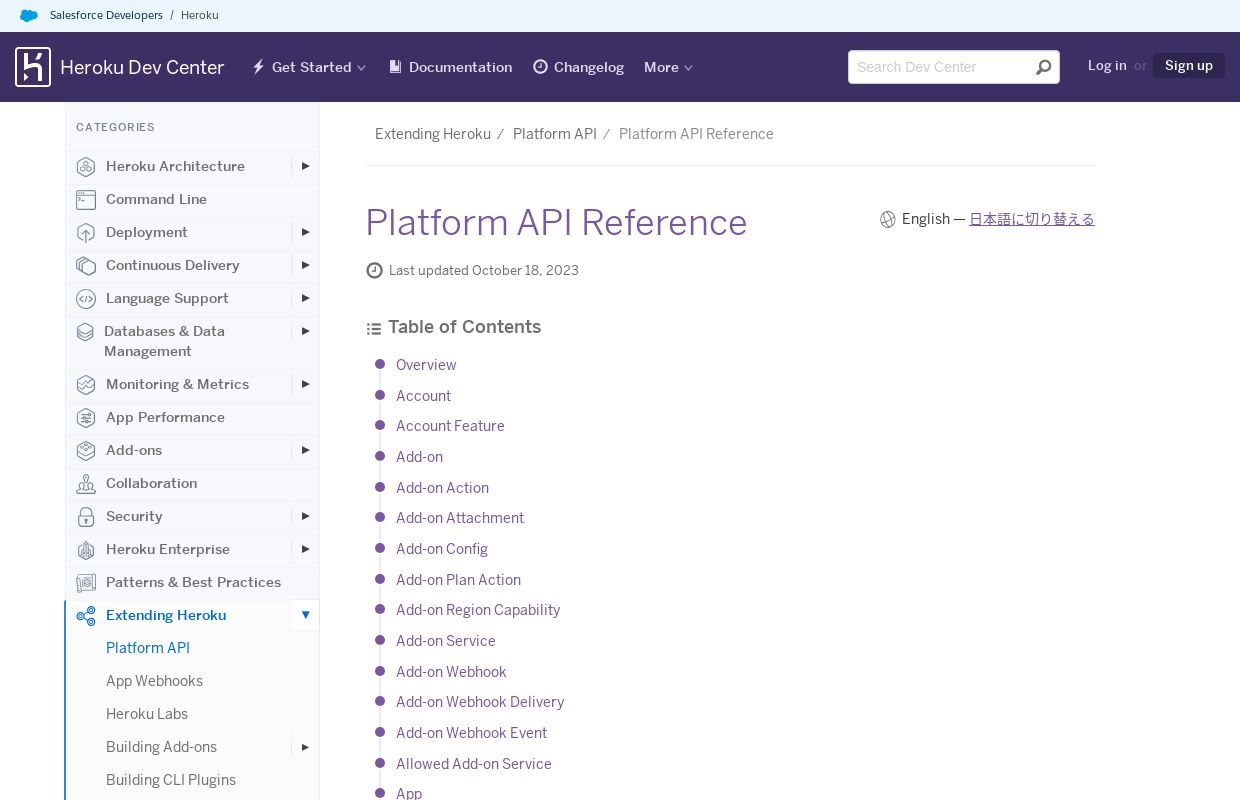
Task: Expand the Add-ons category arrow
Action: tap(305, 450)
